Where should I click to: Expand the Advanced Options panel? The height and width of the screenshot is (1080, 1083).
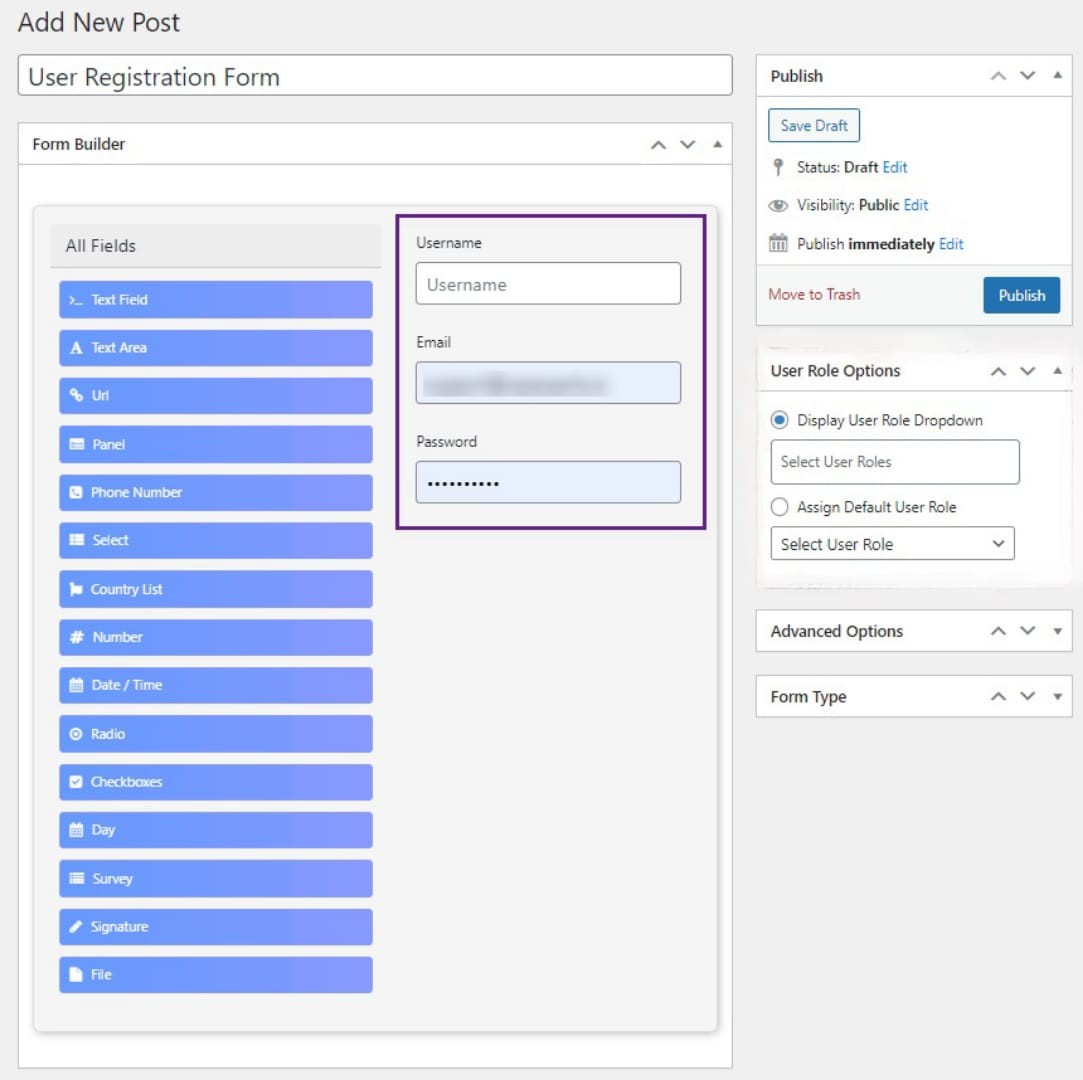[1057, 631]
